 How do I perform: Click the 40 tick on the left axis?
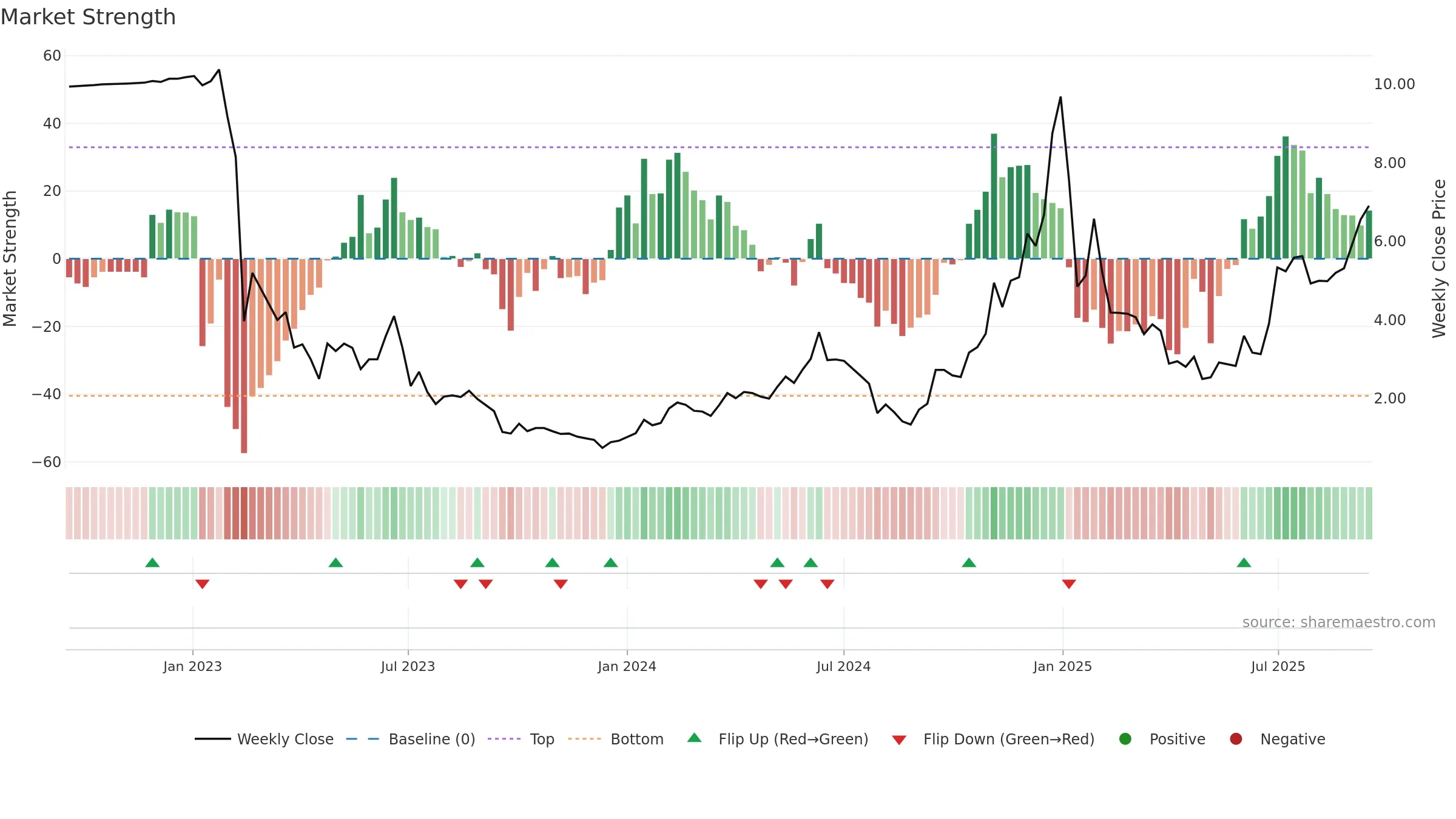tap(52, 123)
